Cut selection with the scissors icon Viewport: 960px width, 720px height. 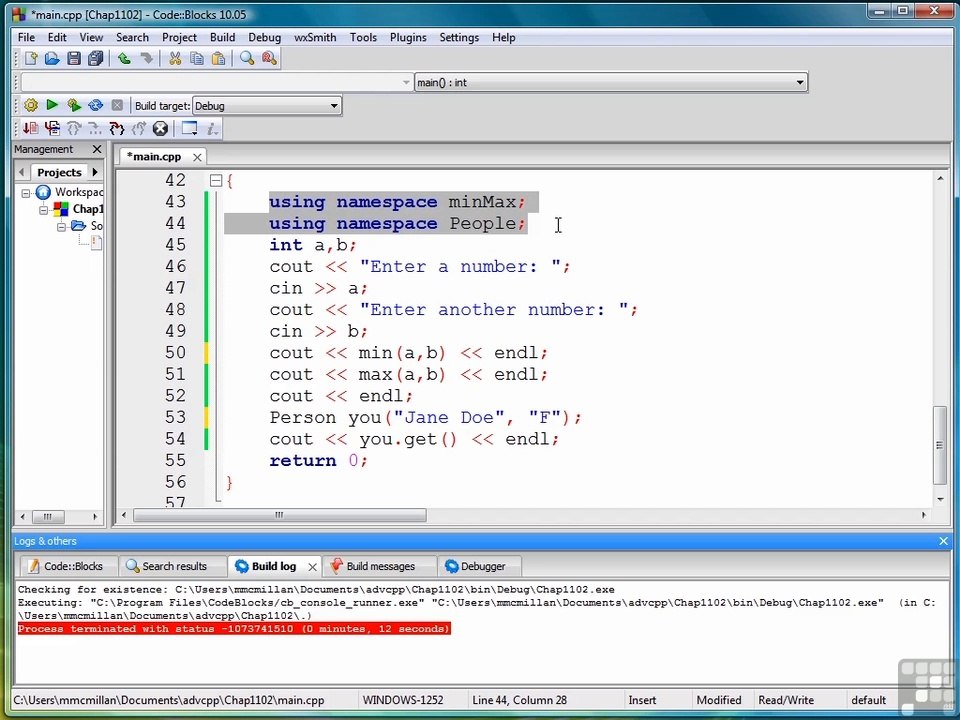point(175,58)
